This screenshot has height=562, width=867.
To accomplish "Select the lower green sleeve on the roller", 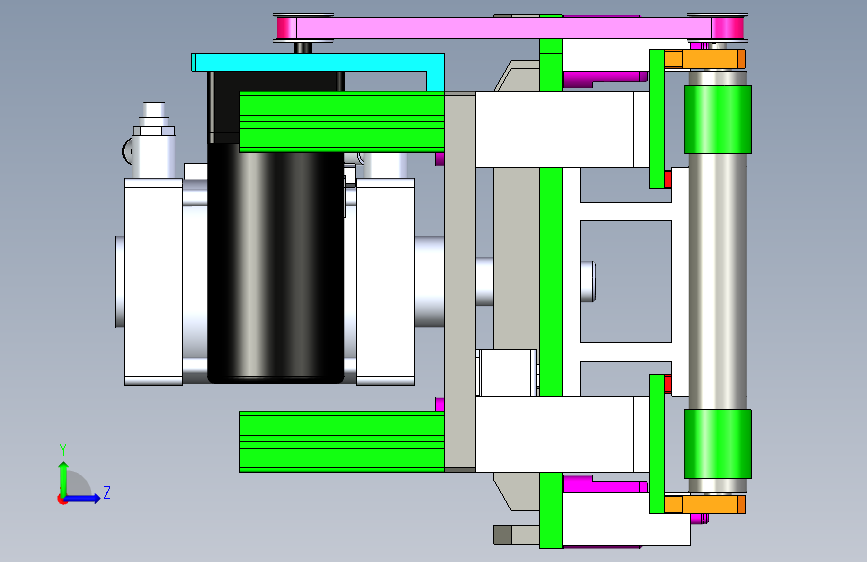I will (x=718, y=444).
